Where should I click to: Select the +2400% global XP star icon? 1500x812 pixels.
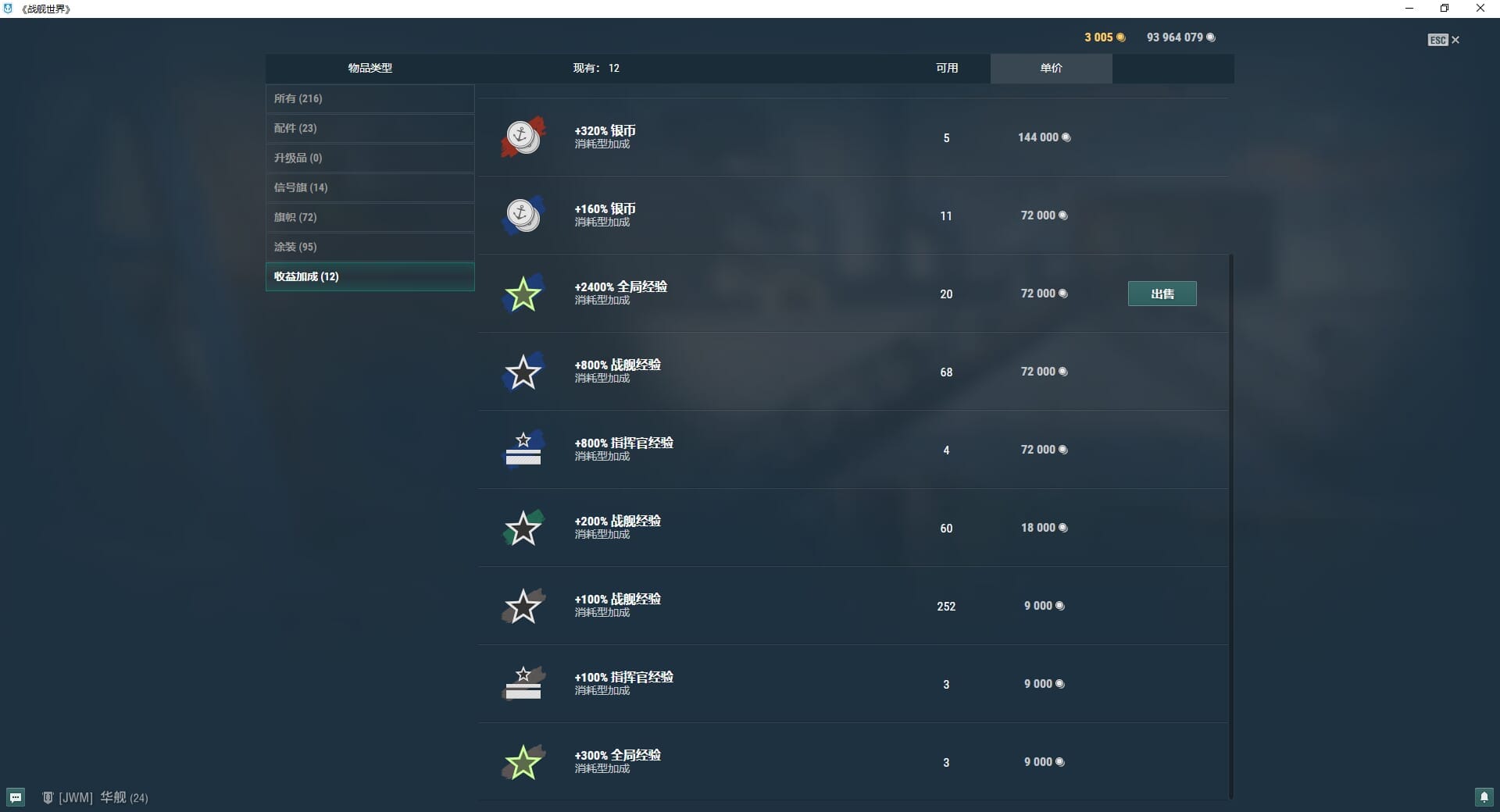[523, 294]
